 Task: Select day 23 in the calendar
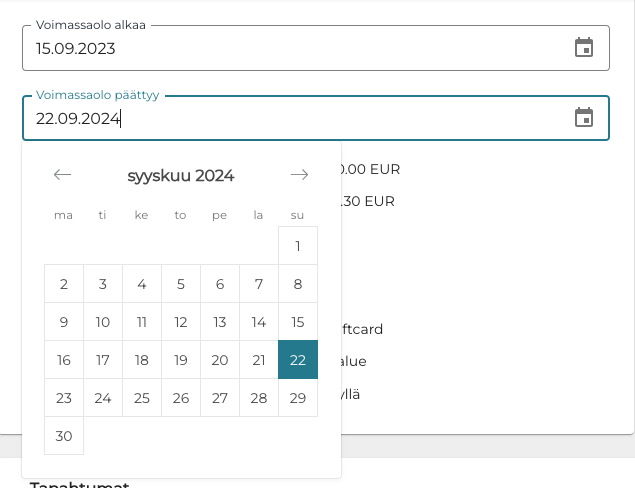(x=64, y=398)
